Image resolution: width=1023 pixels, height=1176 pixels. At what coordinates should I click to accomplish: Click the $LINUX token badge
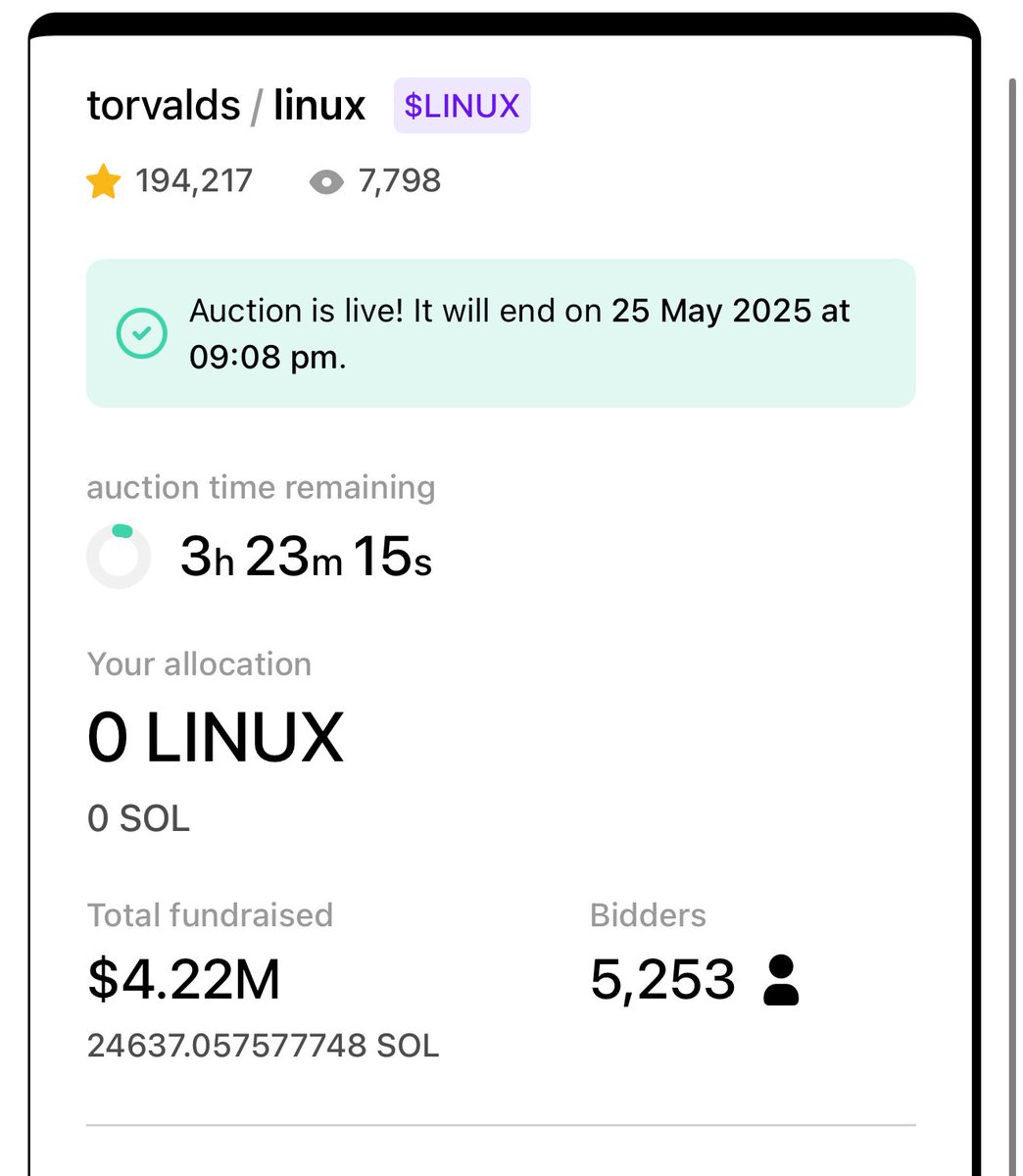463,105
